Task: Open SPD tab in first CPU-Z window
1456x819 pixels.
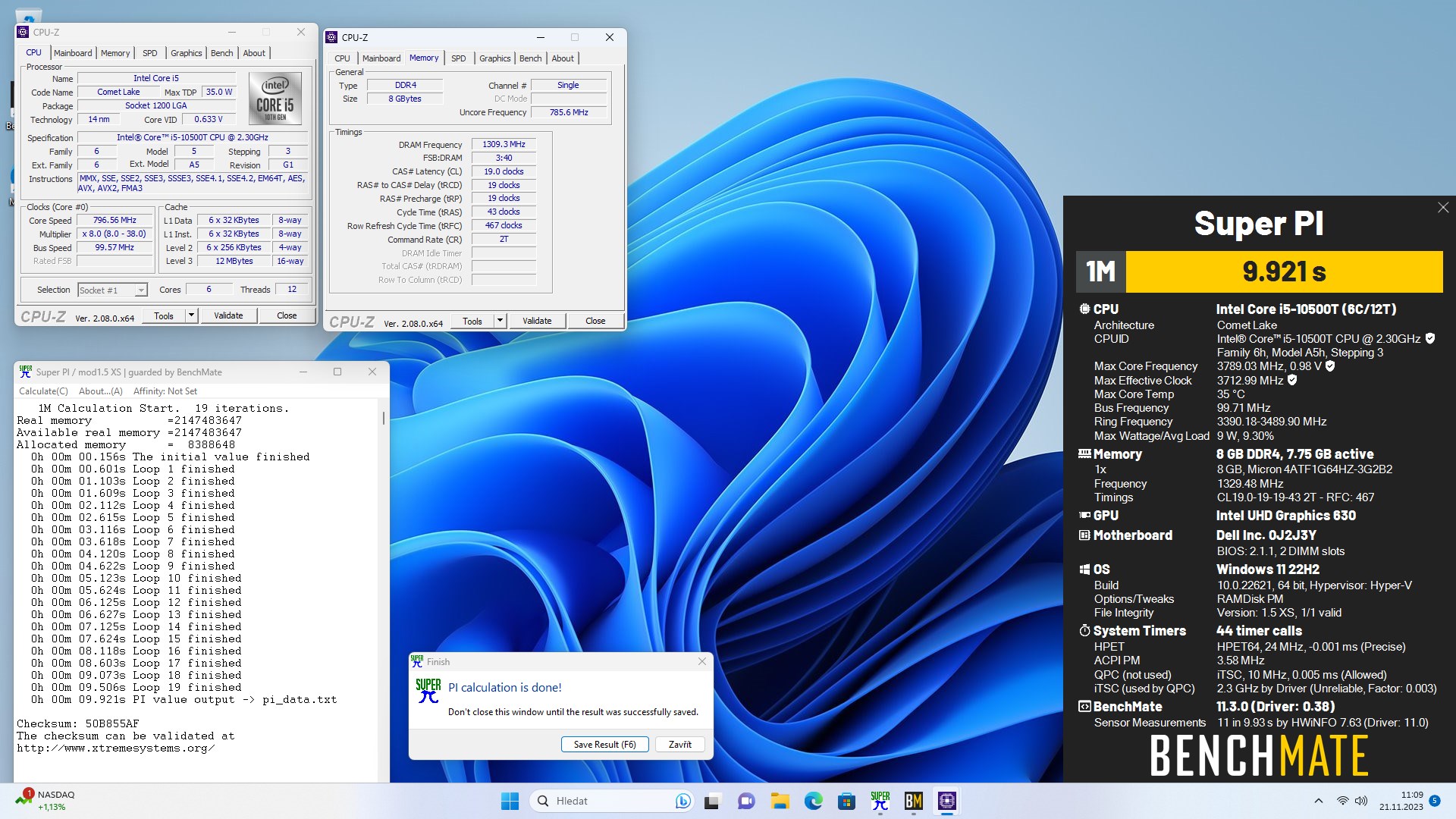Action: pos(150,53)
